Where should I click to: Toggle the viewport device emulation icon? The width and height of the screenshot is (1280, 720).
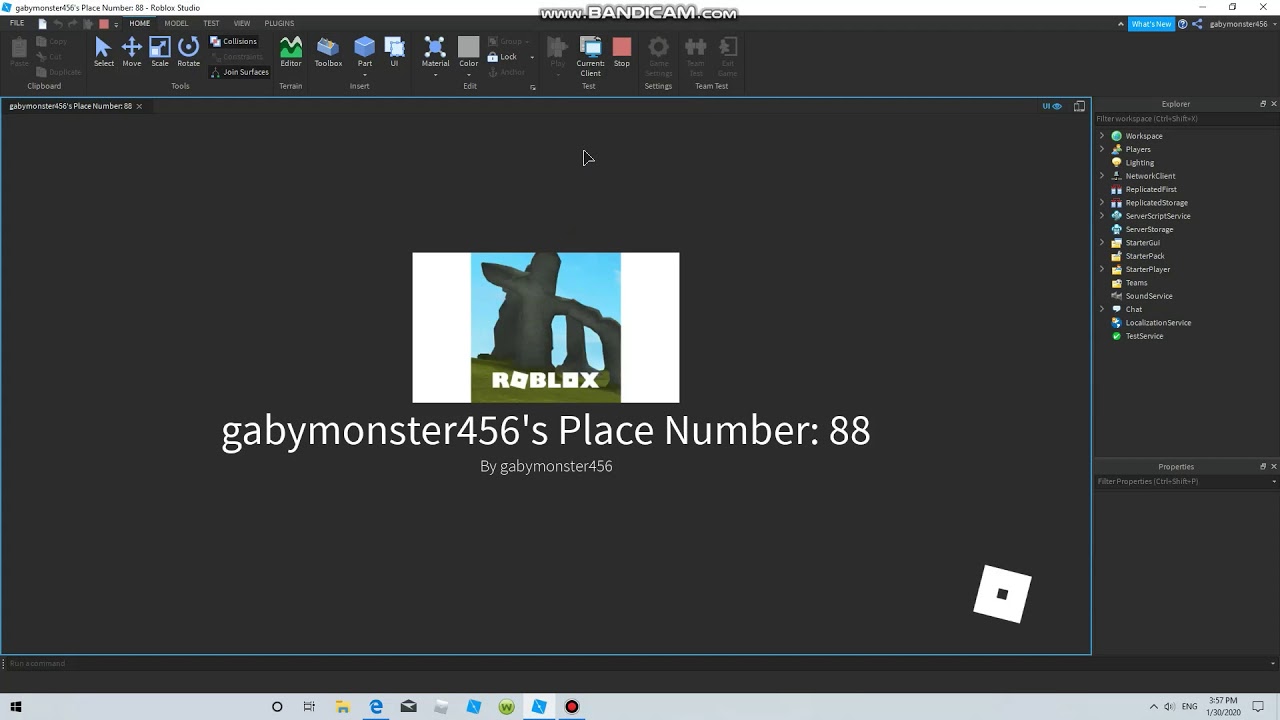(1079, 106)
